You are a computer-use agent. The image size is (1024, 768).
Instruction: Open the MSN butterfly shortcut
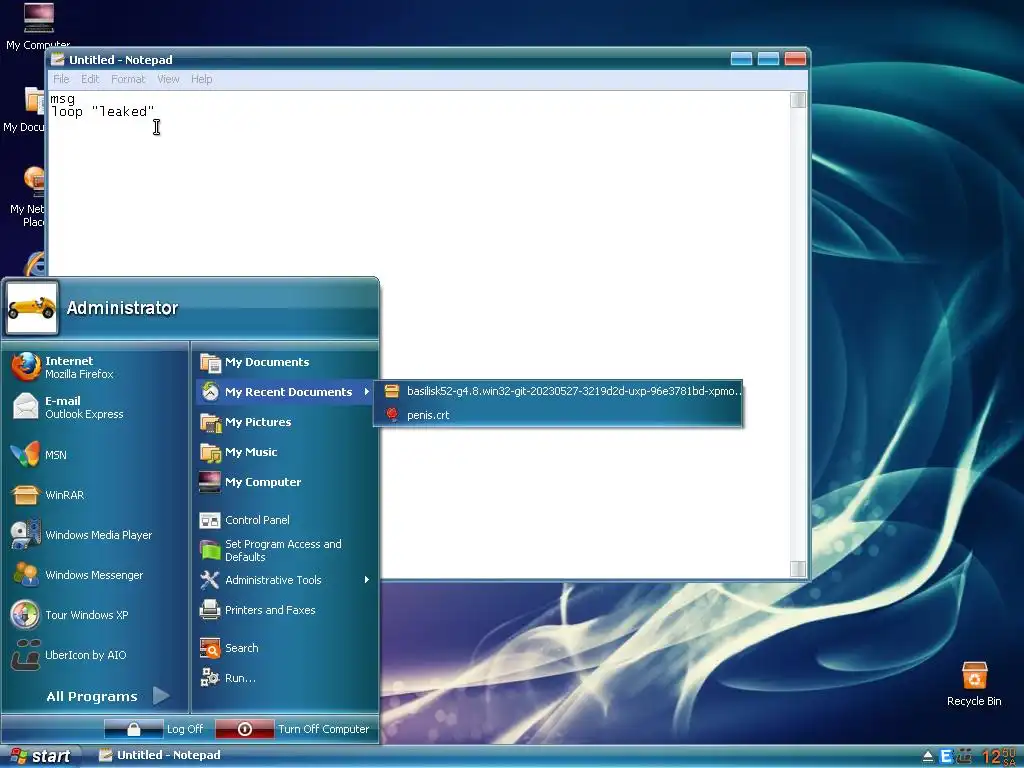[95, 455]
